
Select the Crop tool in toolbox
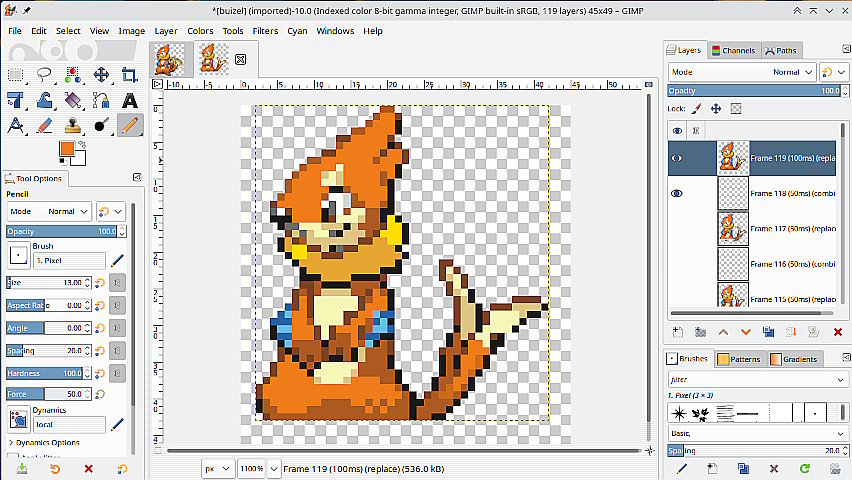coord(130,75)
